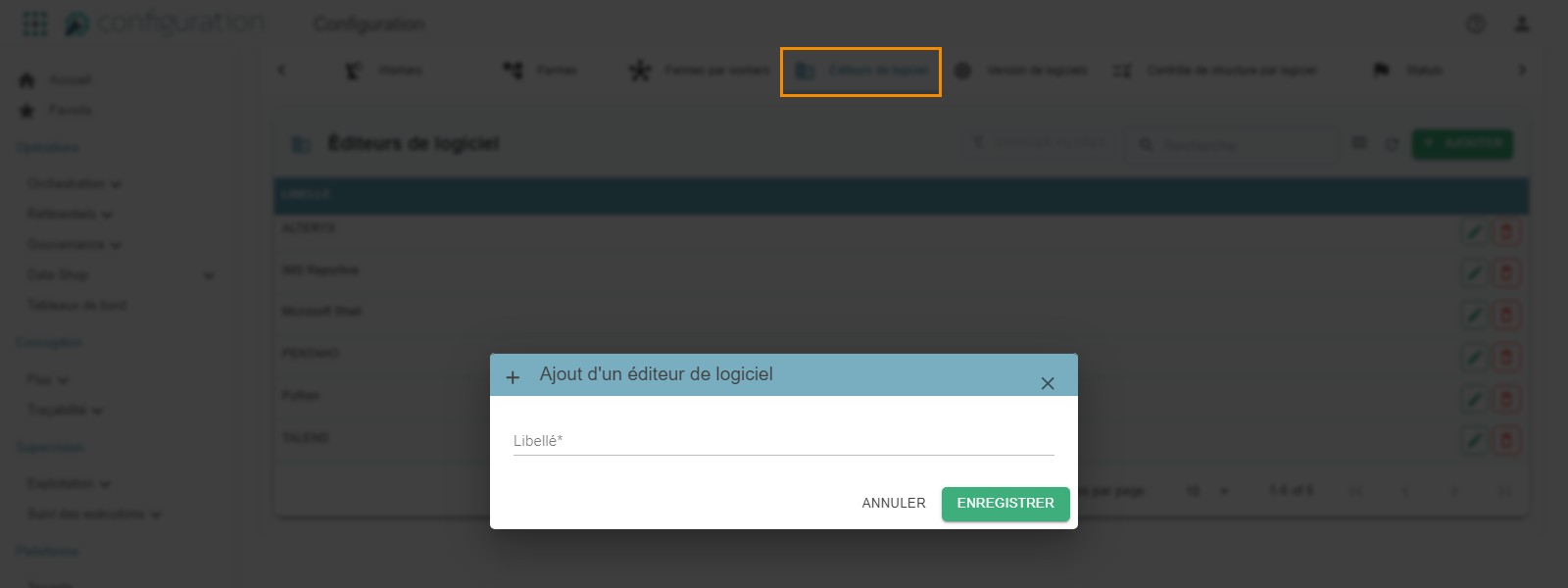Delete the PENTAHO row
The width and height of the screenshot is (1568, 588).
coord(1506,357)
